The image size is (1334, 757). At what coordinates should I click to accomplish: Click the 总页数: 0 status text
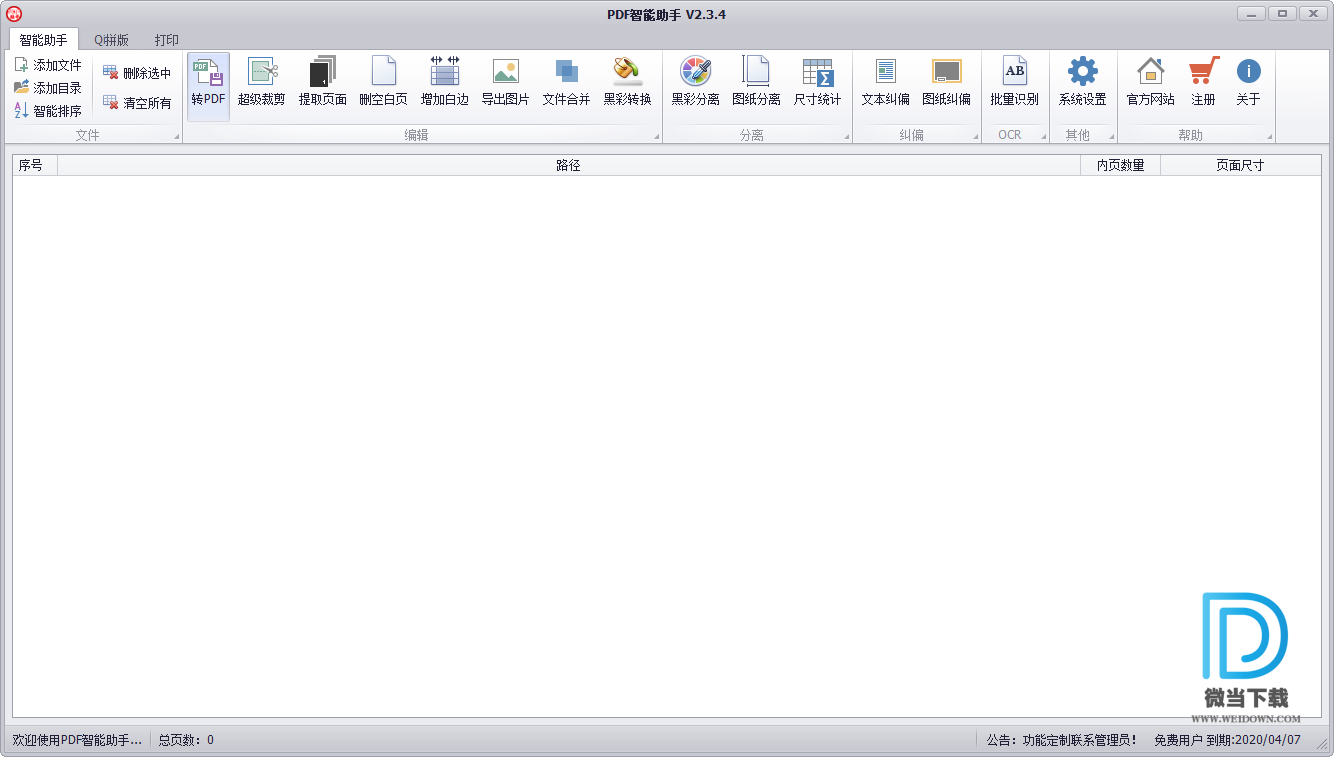tap(186, 740)
